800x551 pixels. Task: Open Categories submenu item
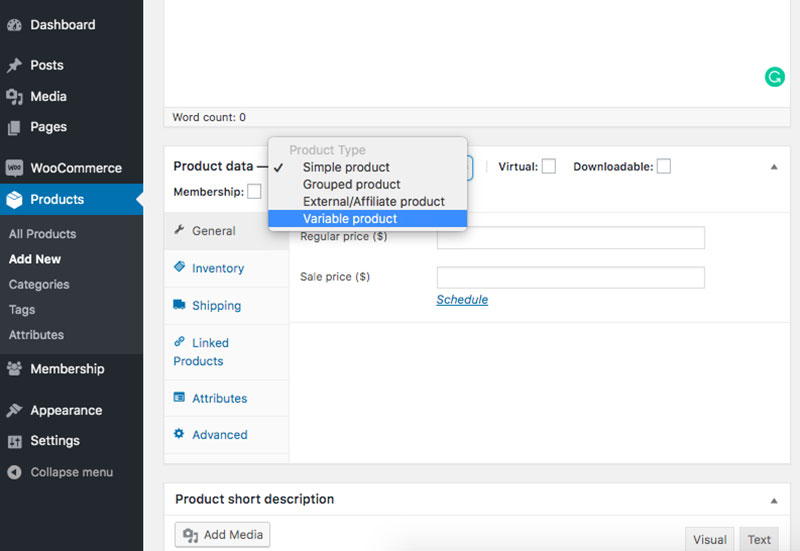[x=39, y=285]
